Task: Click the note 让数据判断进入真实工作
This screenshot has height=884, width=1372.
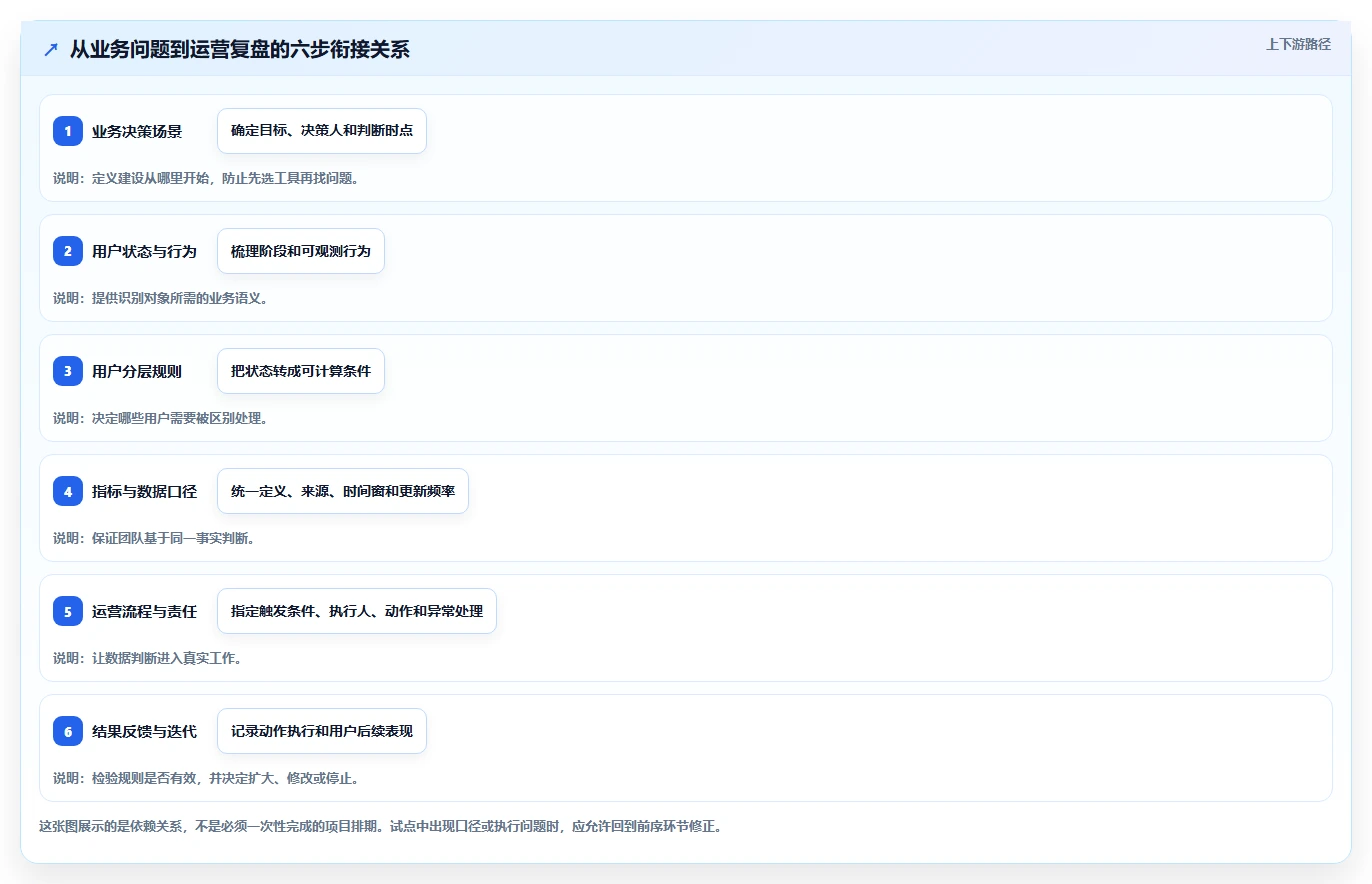Action: [x=147, y=658]
